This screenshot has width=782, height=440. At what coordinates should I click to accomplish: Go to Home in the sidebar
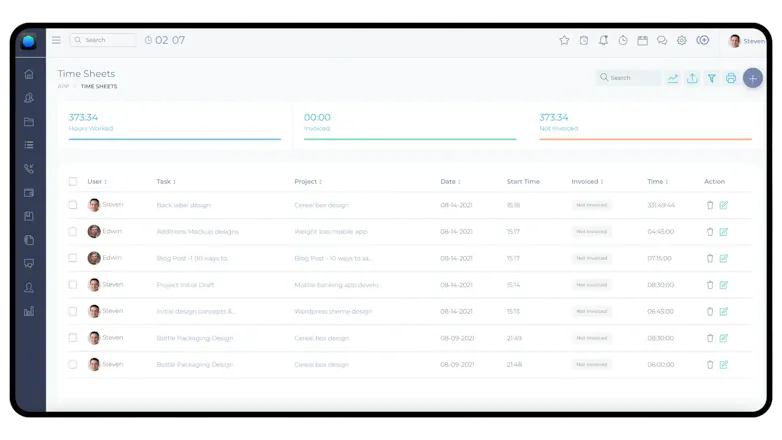tap(29, 74)
